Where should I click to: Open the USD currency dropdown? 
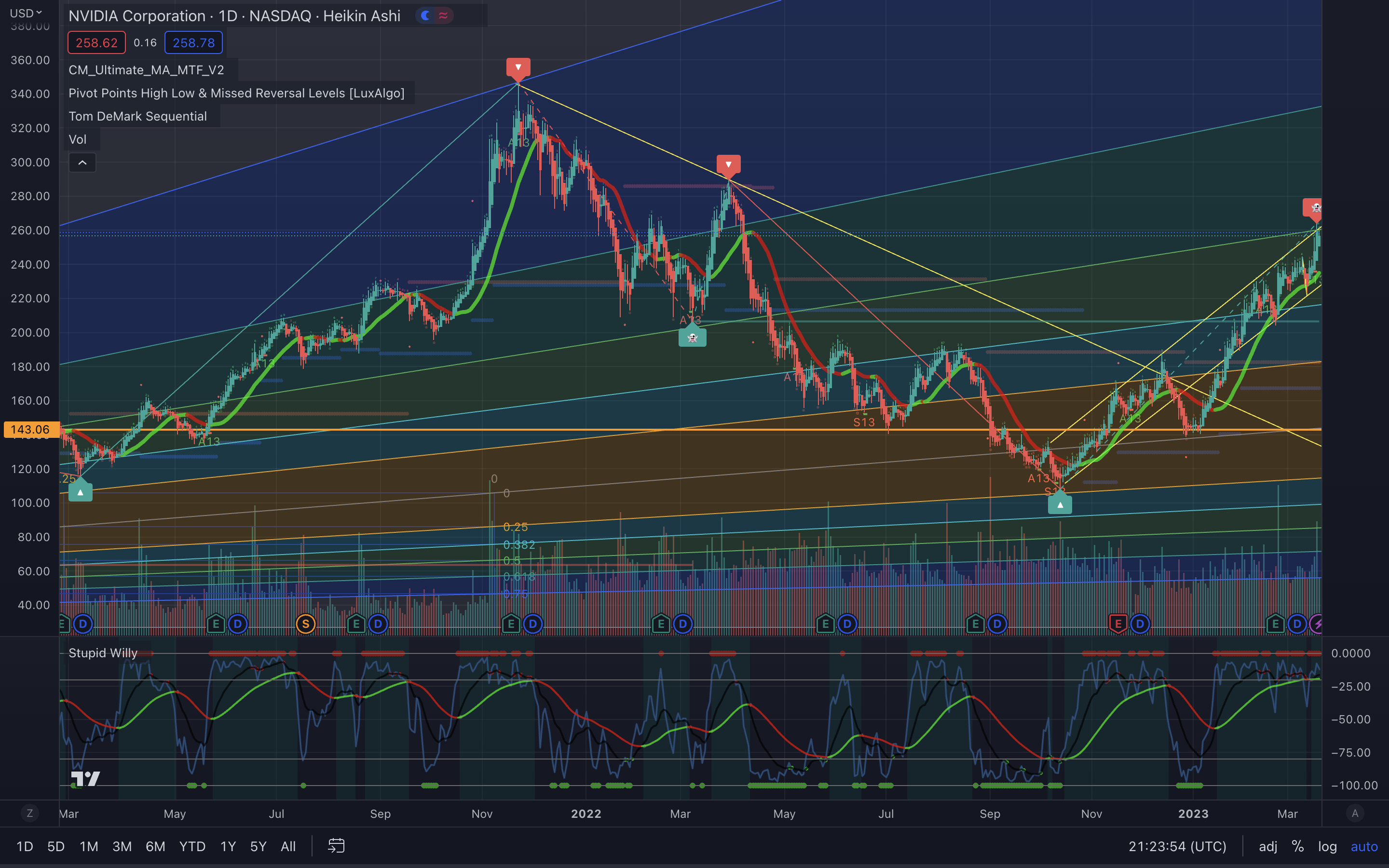[x=26, y=13]
